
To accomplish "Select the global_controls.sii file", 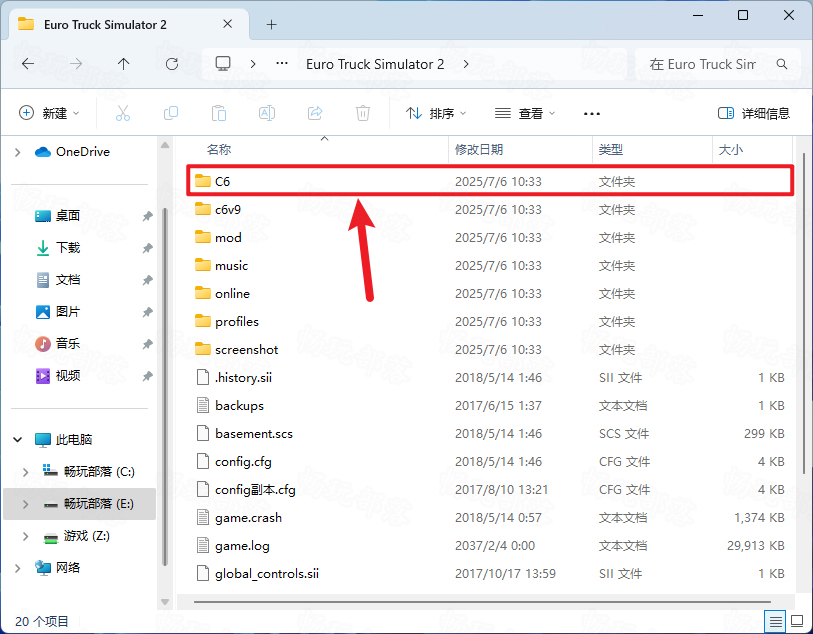I will coord(490,573).
